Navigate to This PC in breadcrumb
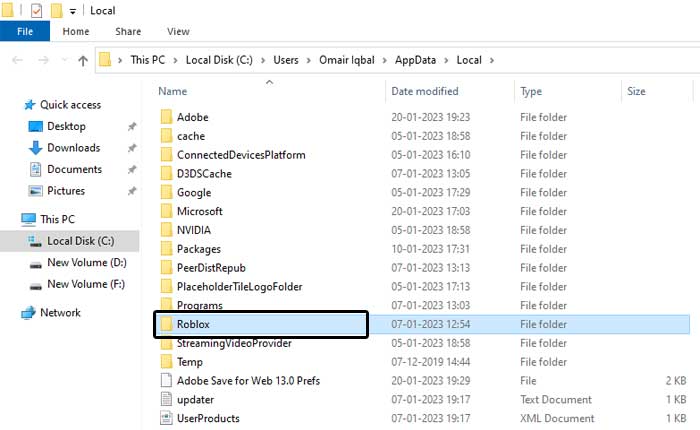The width and height of the screenshot is (700, 430). [148, 60]
